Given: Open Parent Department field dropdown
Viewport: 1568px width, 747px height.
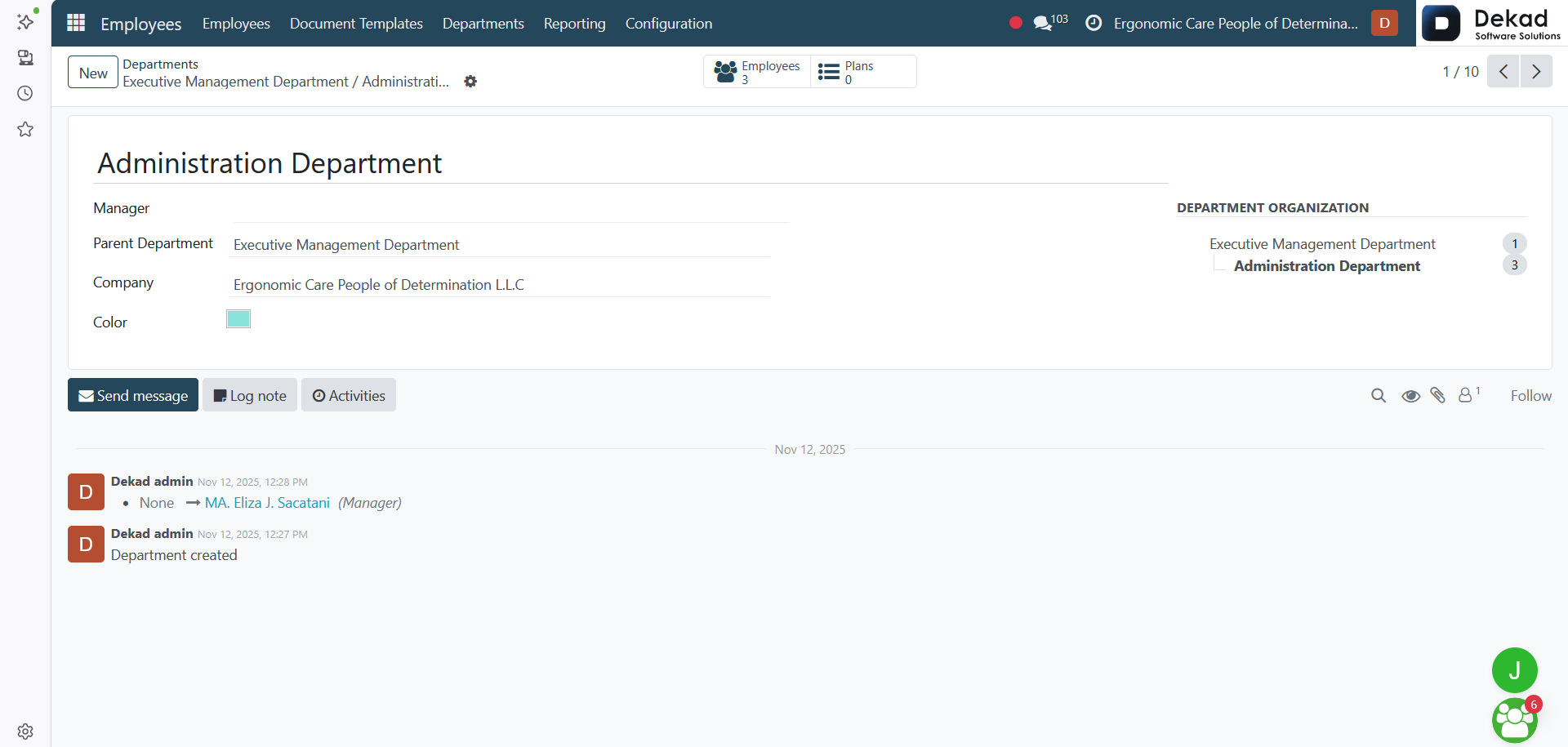Looking at the screenshot, I should 500,245.
